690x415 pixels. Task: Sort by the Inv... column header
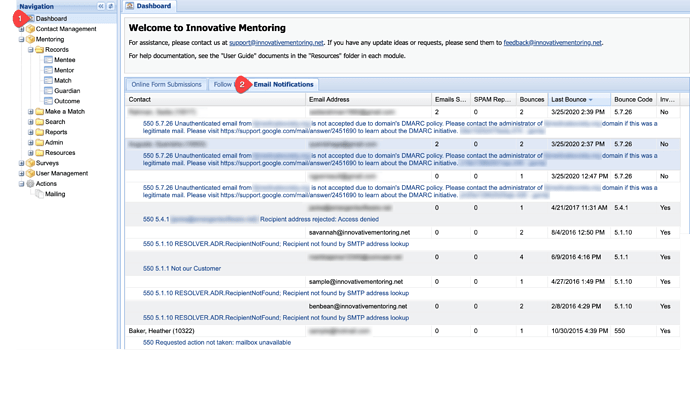click(x=668, y=99)
